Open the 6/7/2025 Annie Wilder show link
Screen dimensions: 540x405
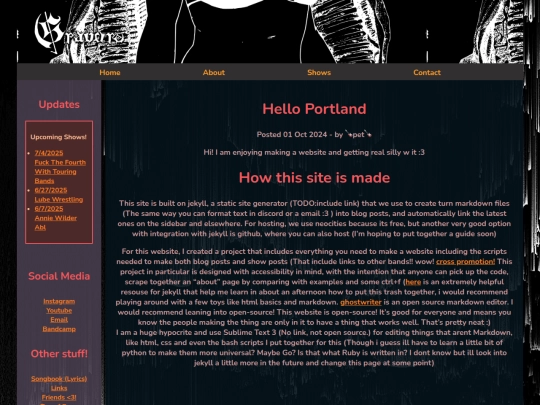pos(55,218)
